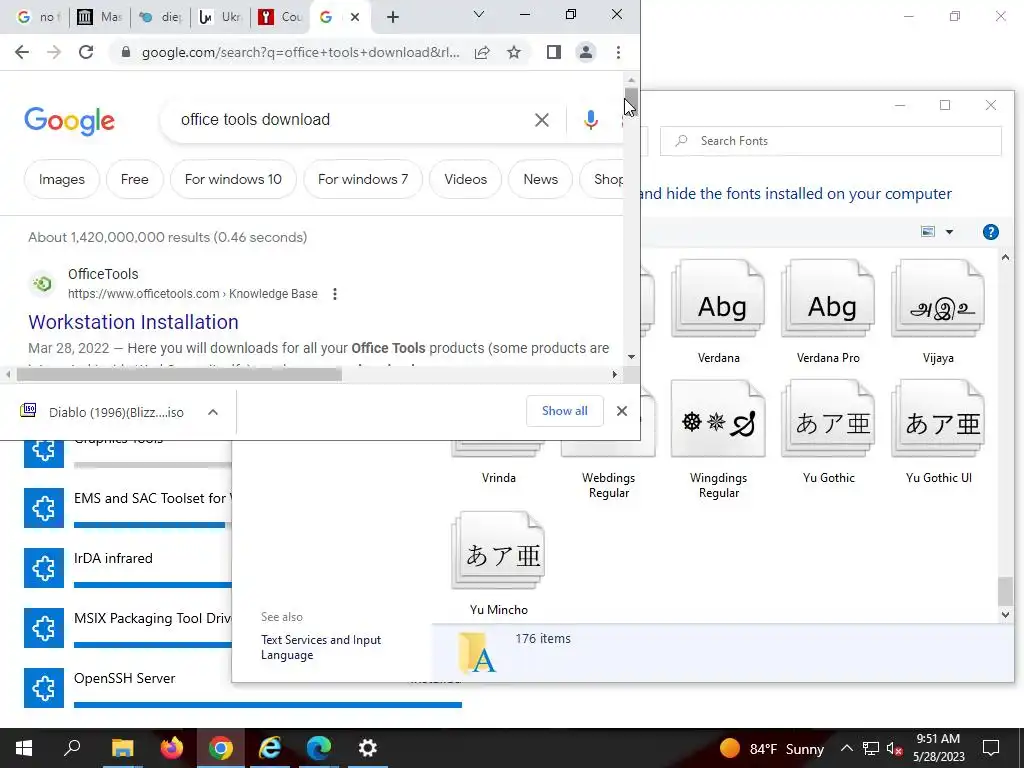
Task: Open the Windows Start menu
Action: pyautogui.click(x=24, y=748)
